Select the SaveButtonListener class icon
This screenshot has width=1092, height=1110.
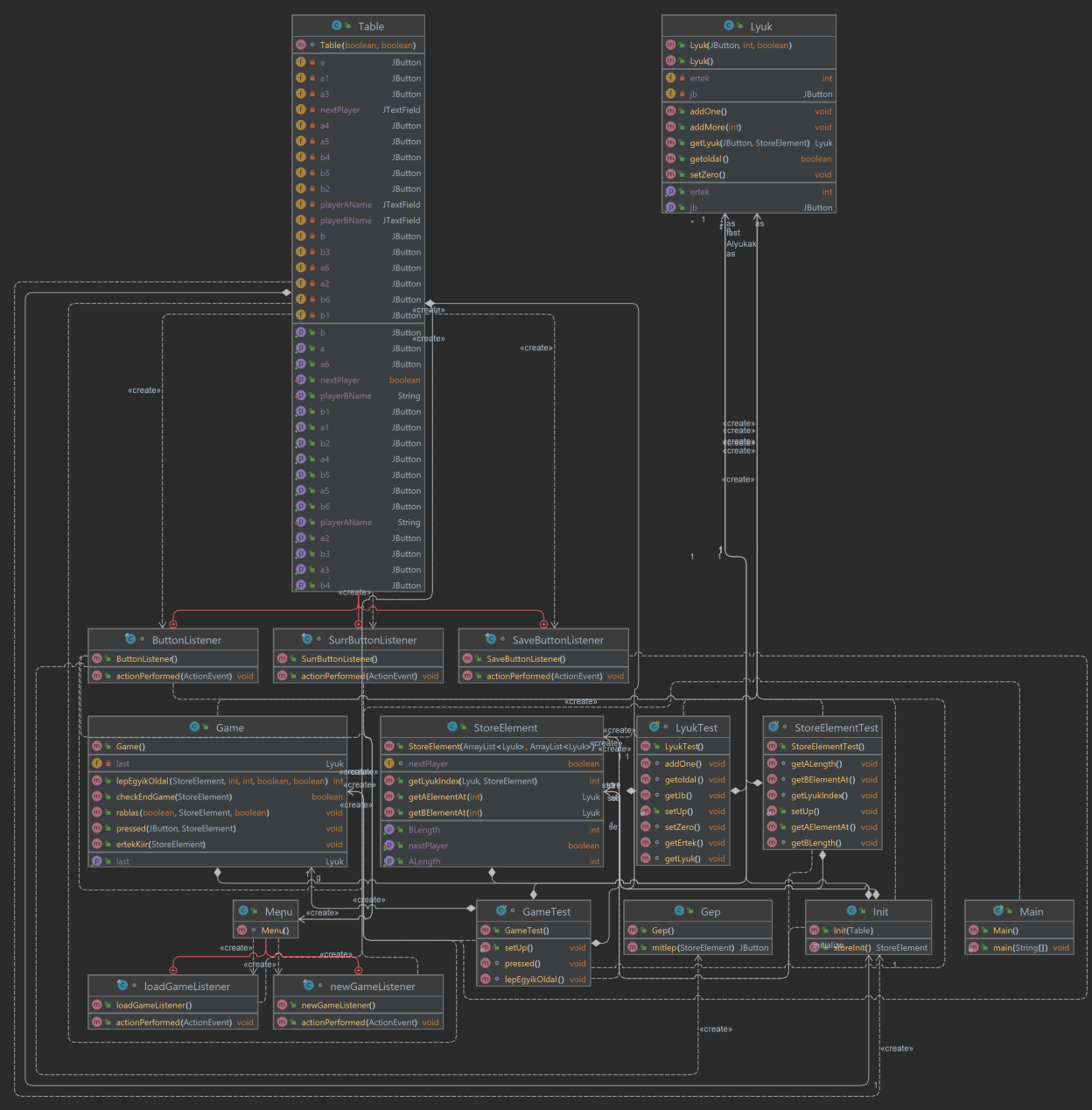491,639
